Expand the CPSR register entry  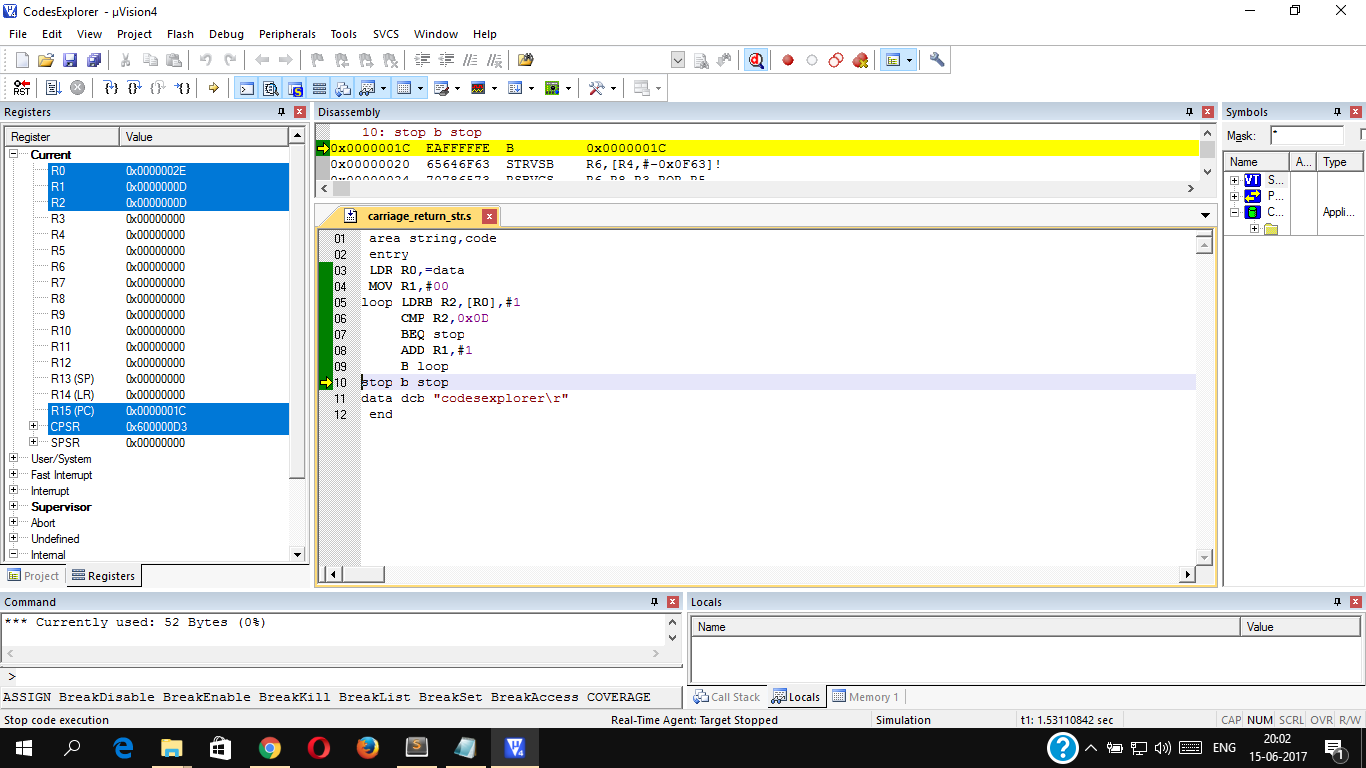click(34, 426)
